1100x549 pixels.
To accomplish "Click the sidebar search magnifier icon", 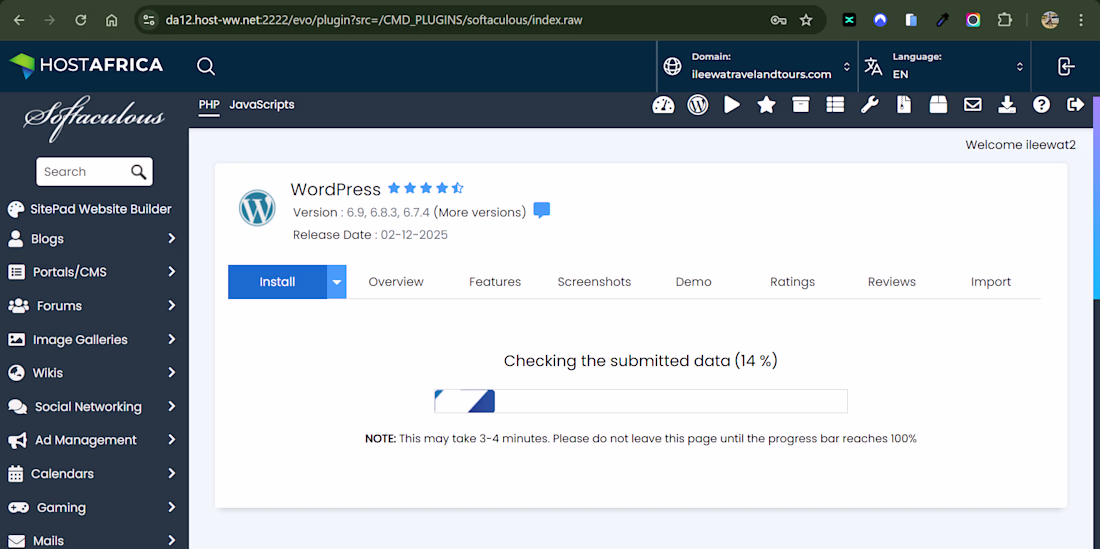I will pyautogui.click(x=139, y=172).
